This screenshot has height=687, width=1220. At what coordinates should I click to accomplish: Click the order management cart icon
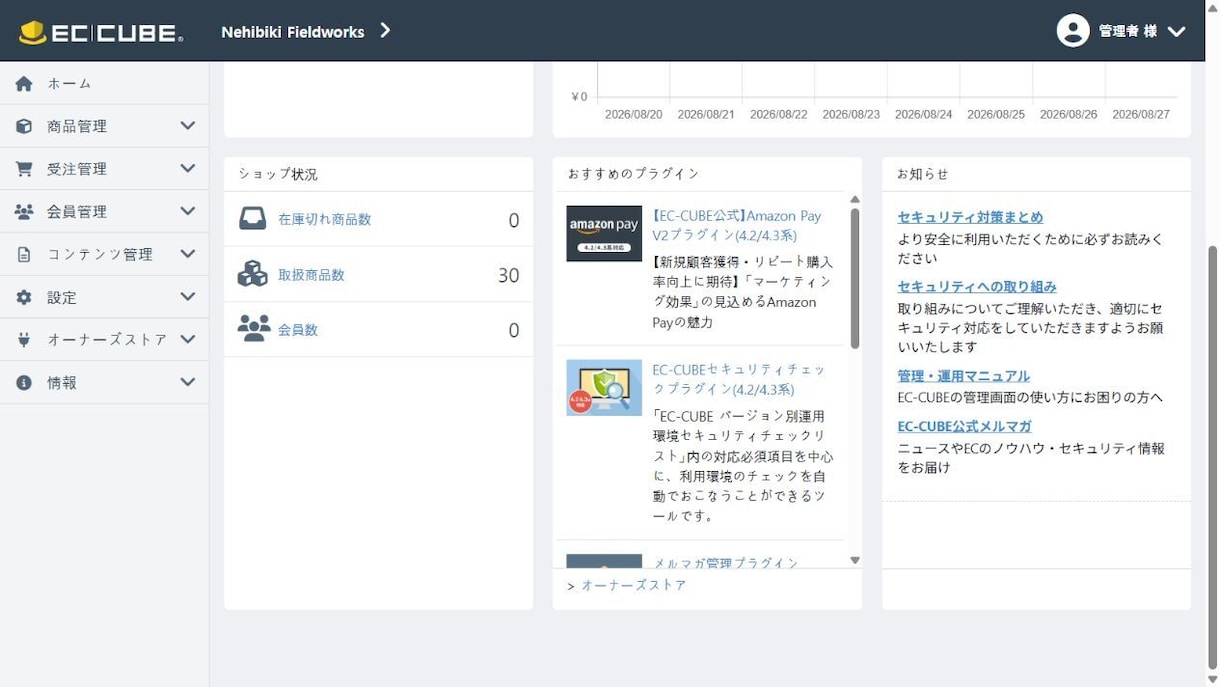click(24, 169)
